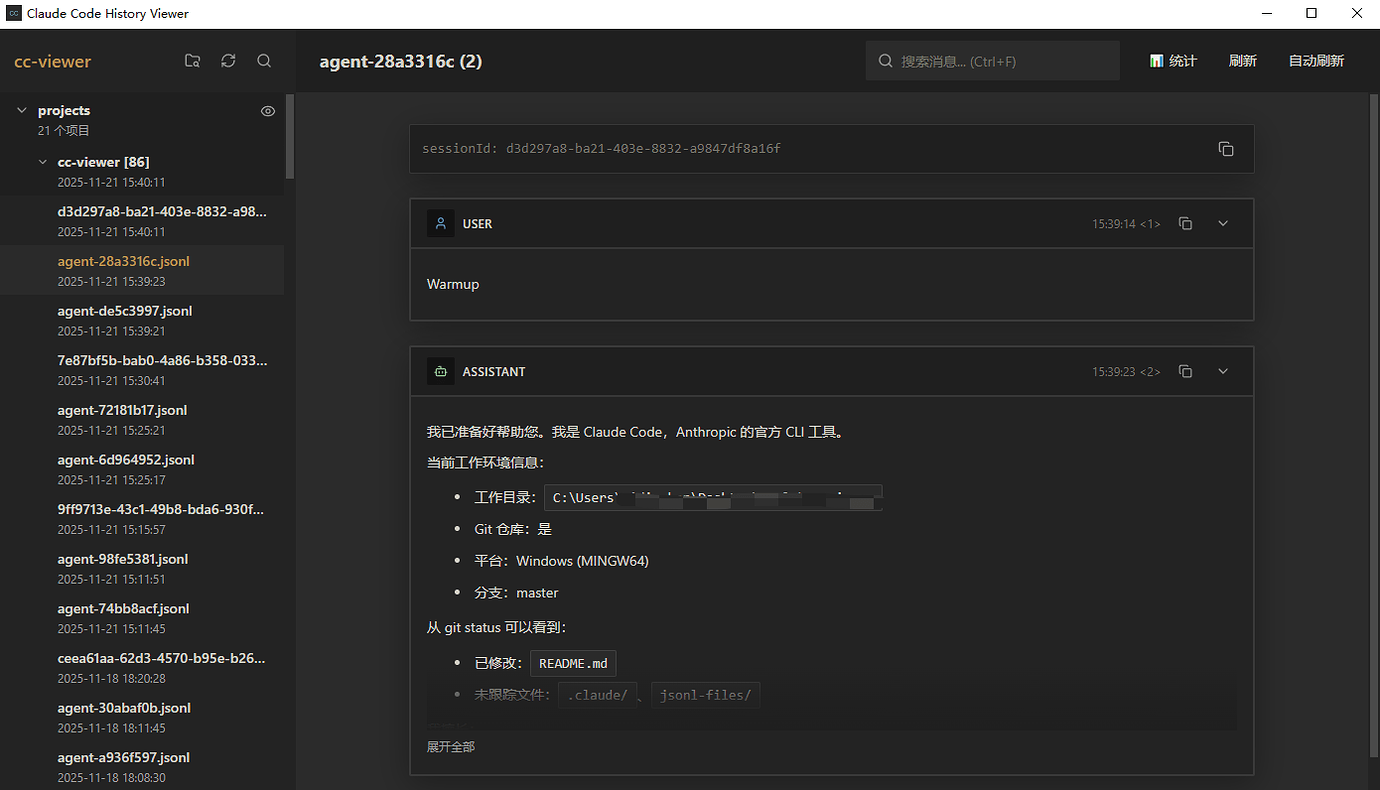The height and width of the screenshot is (790, 1380).
Task: Expand full message via 展开全部
Action: [x=451, y=747]
